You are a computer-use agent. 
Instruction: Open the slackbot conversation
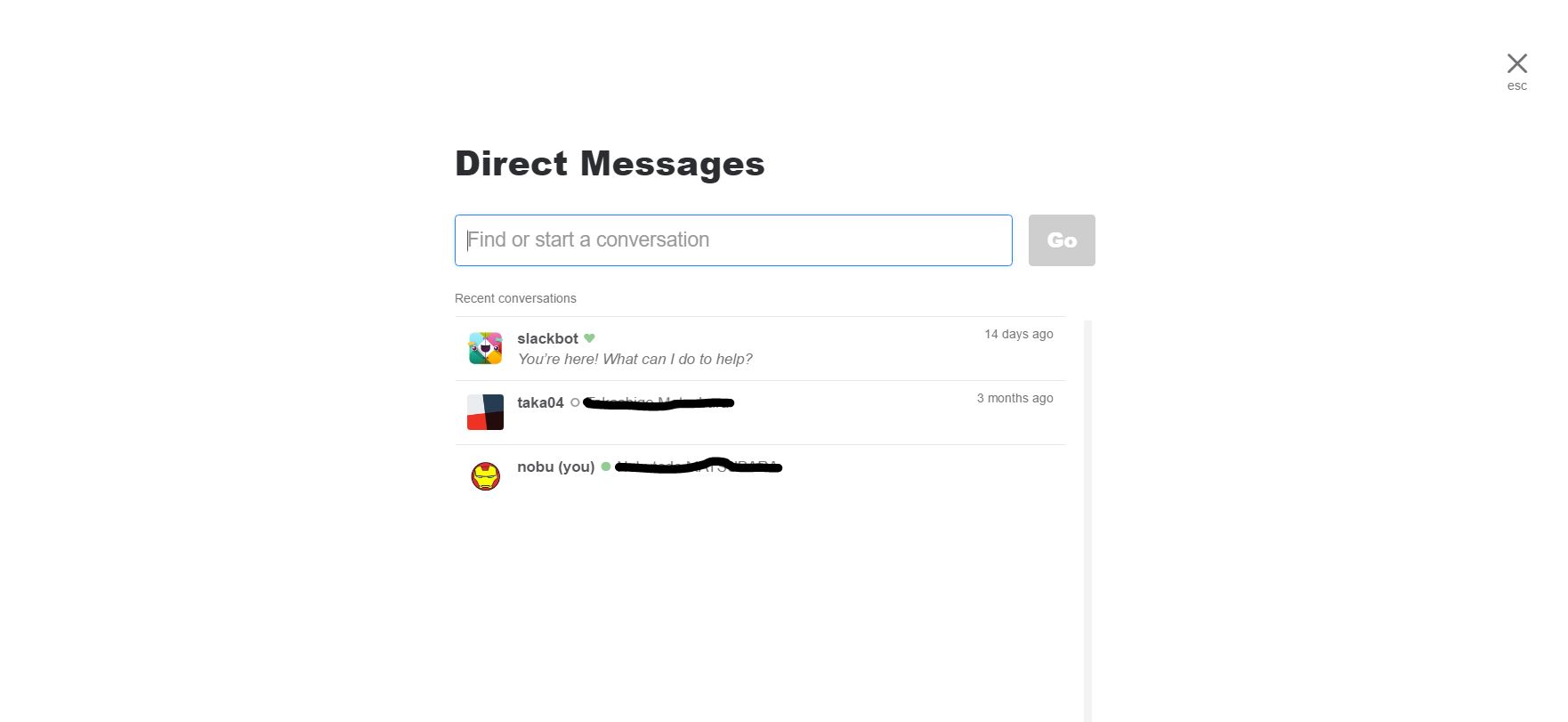(760, 349)
